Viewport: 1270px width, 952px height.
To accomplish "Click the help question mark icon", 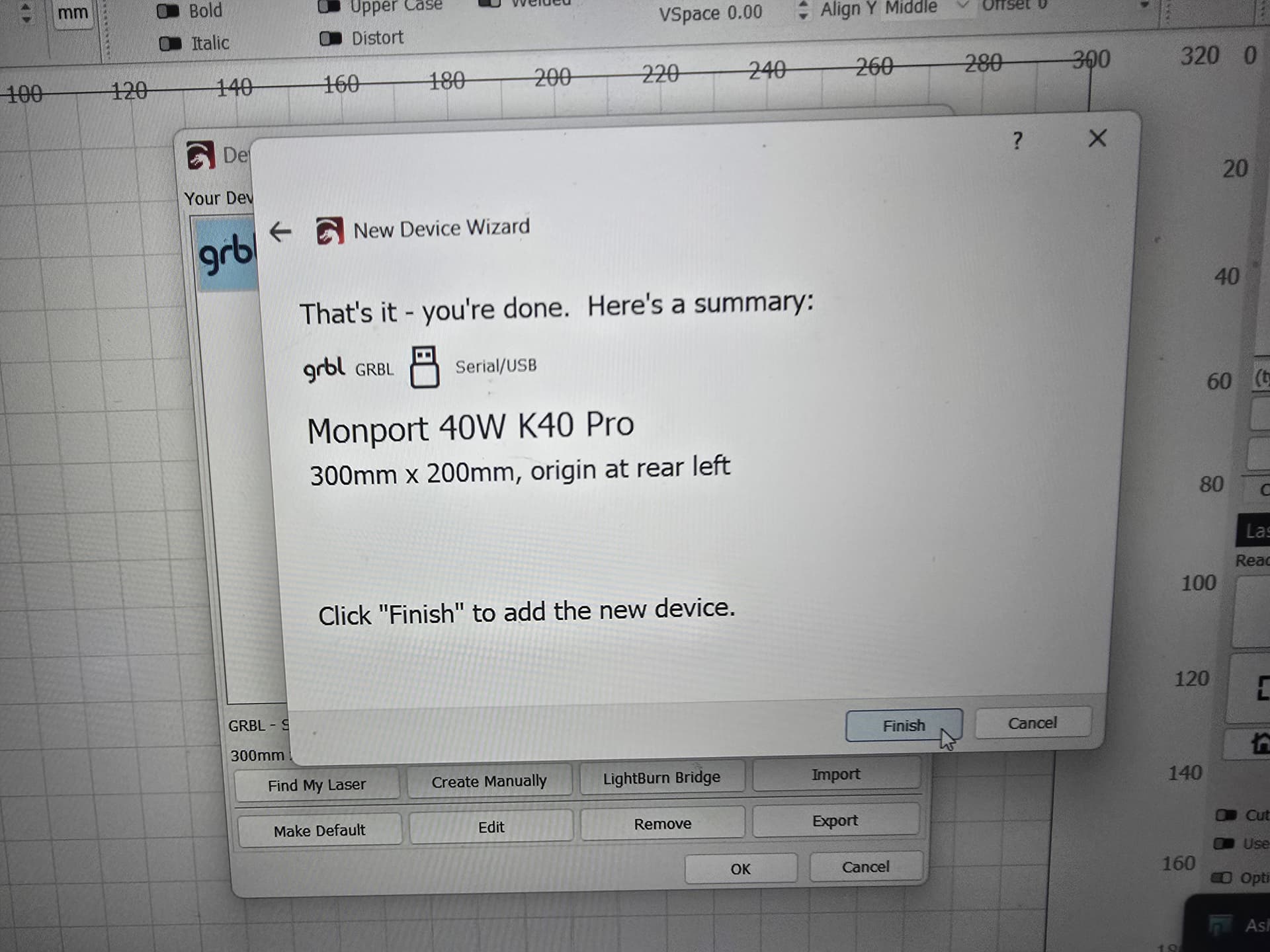I will pyautogui.click(x=1017, y=140).
